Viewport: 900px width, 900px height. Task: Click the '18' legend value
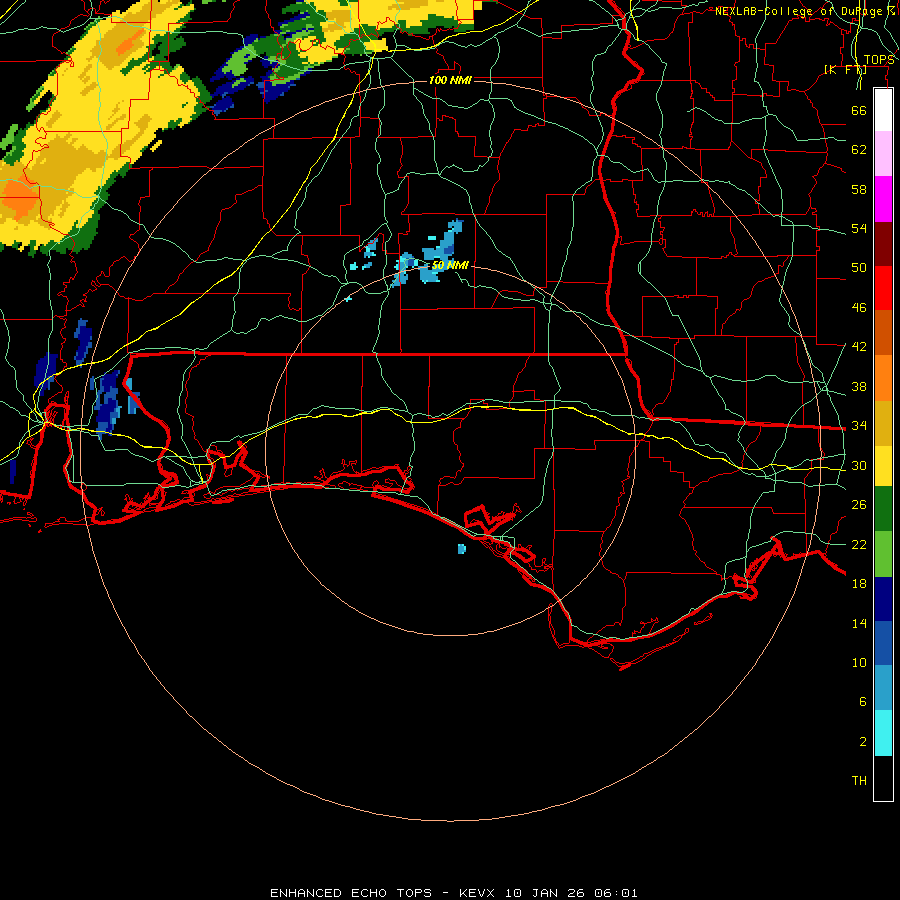pos(859,584)
